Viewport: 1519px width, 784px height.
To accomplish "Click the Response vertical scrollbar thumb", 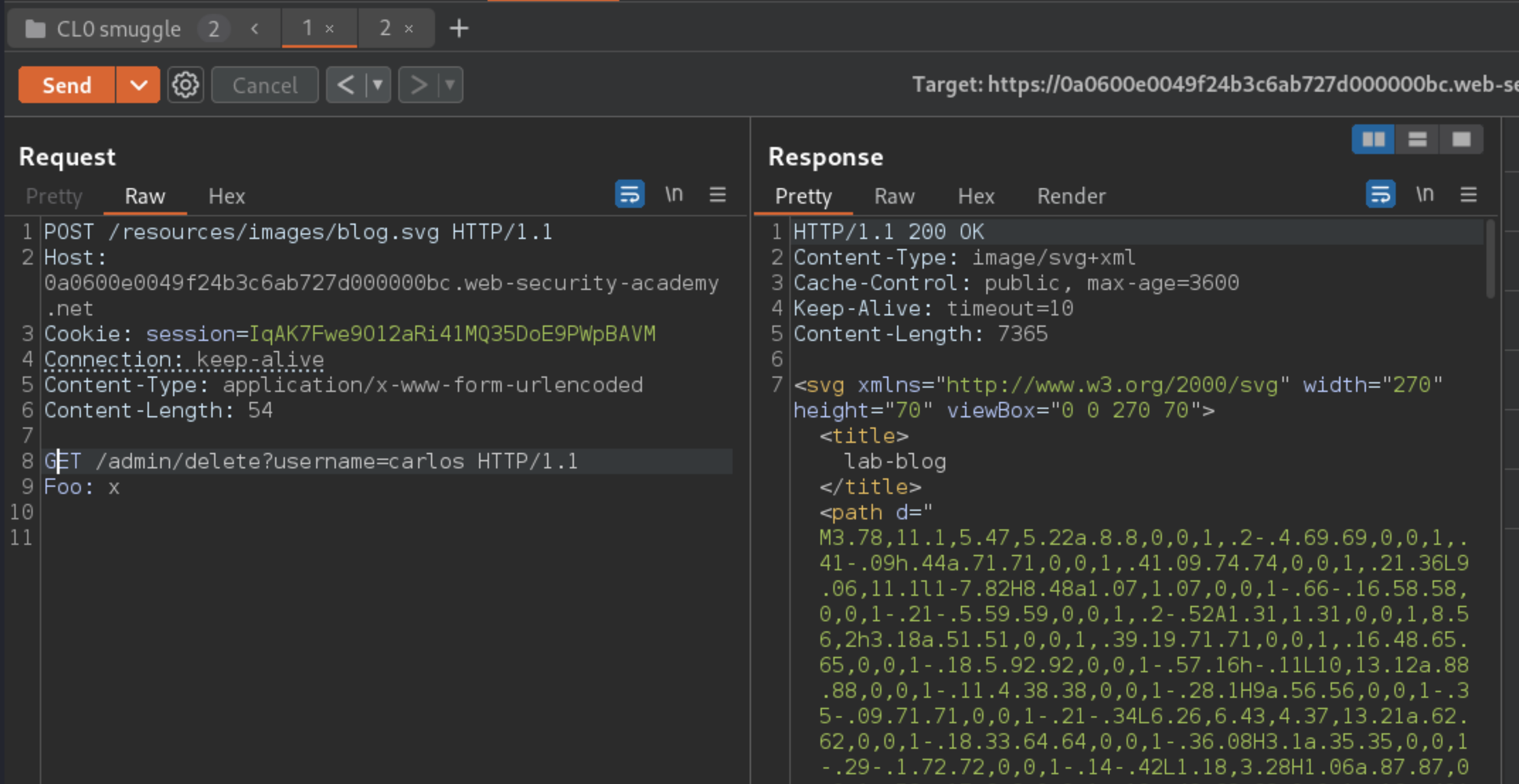I will tap(1490, 259).
